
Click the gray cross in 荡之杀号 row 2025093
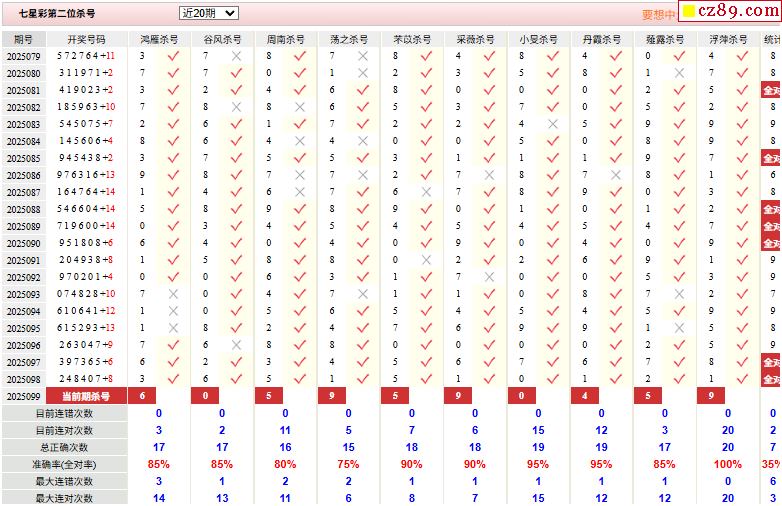click(363, 294)
